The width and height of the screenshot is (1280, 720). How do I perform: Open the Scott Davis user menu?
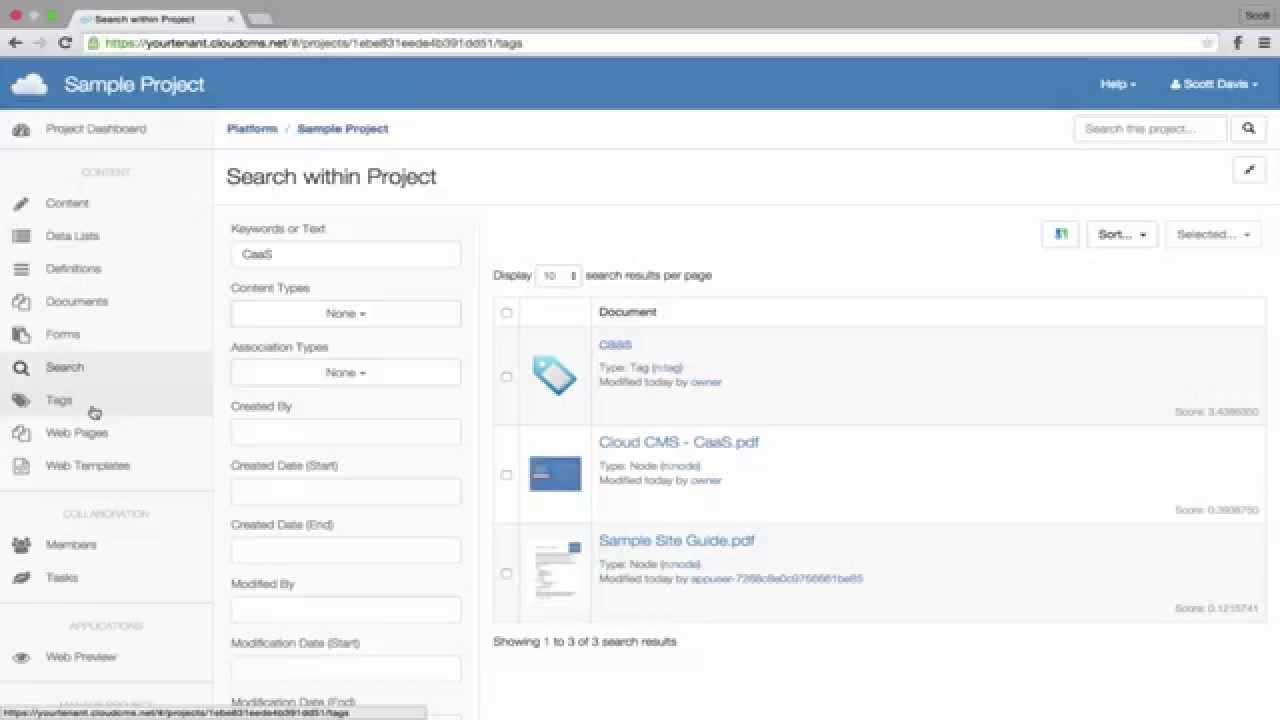1214,84
